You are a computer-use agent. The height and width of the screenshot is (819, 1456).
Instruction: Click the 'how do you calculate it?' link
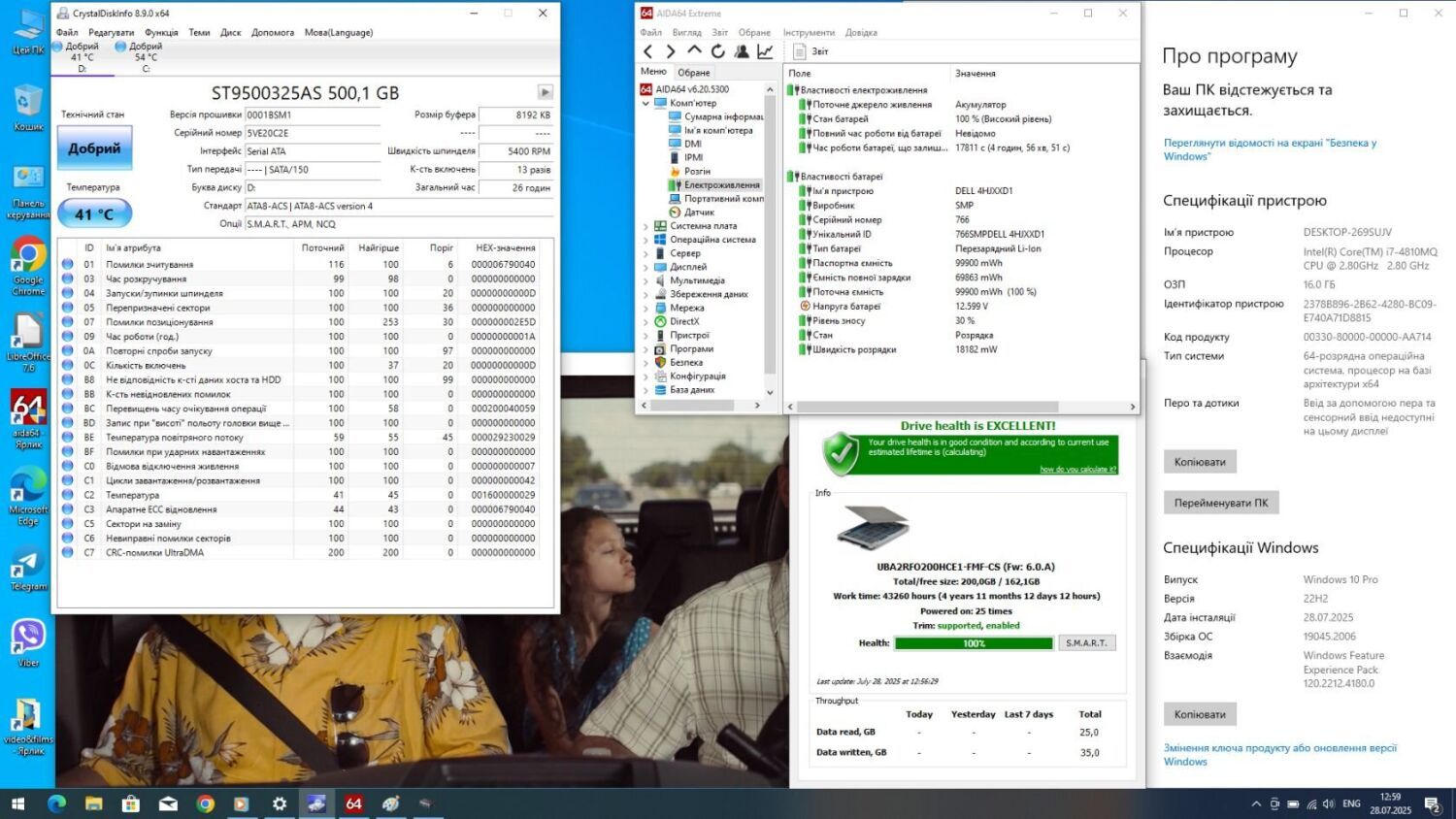pos(1077,470)
